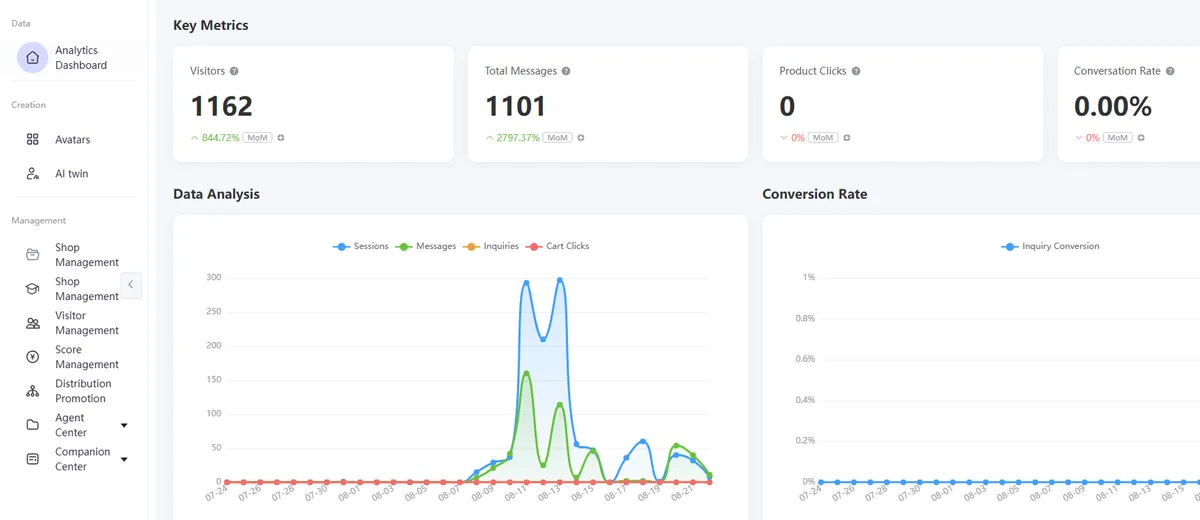
Task: Click MoM tag under Product Clicks
Action: [823, 137]
